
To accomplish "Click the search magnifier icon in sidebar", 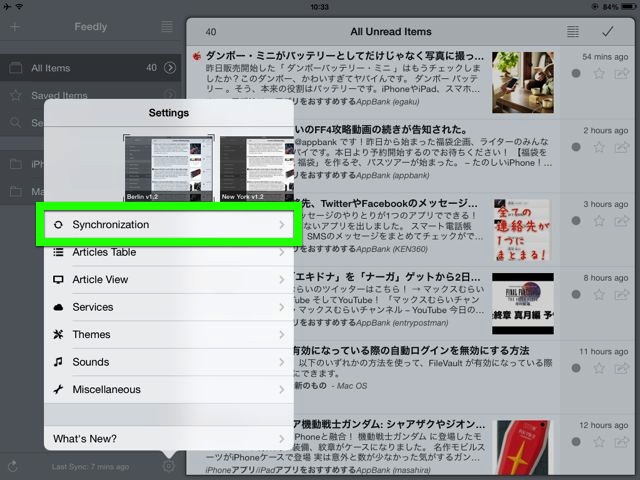I will (x=15, y=122).
